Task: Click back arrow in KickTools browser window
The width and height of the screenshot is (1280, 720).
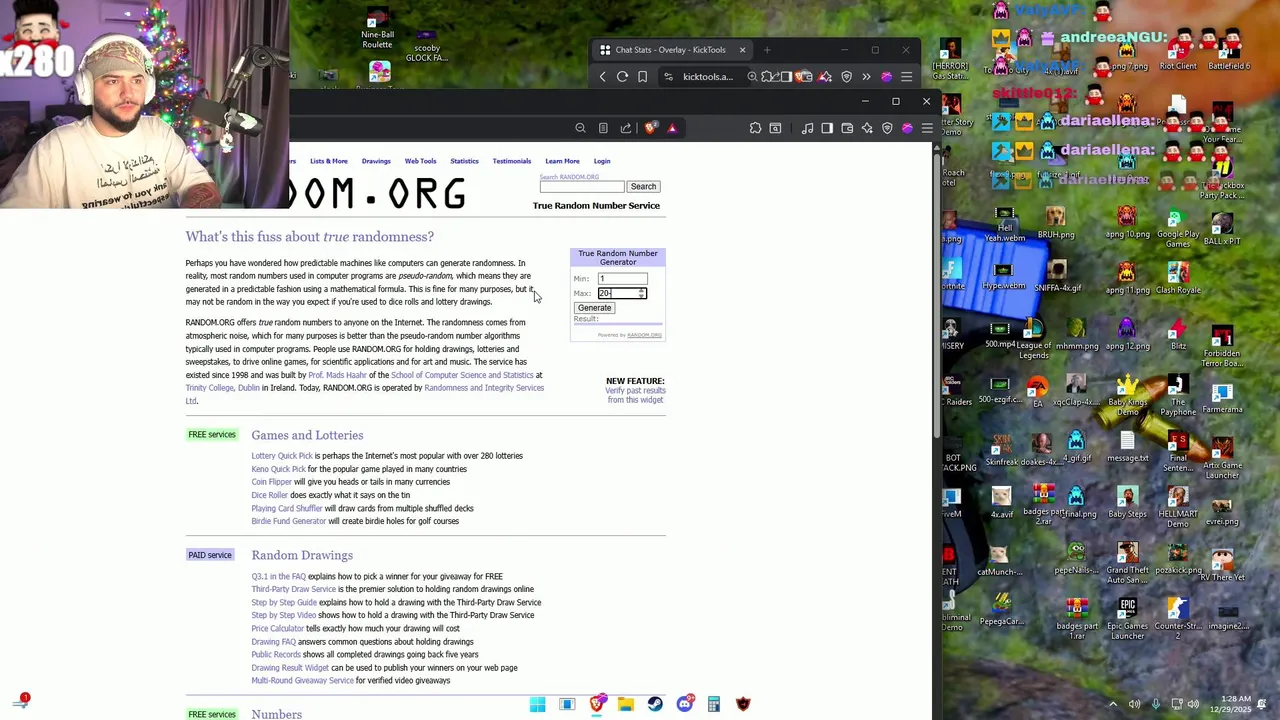Action: 602,77
